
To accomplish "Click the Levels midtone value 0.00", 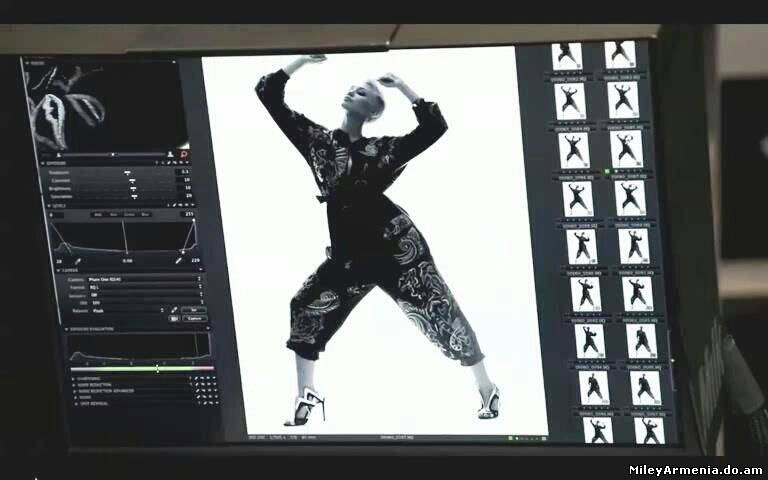I will 127,261.
